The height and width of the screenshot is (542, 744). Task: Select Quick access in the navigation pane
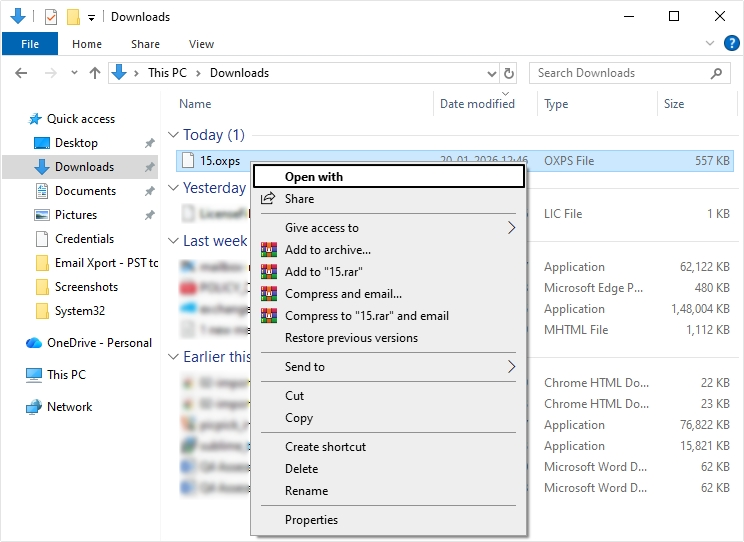point(81,119)
